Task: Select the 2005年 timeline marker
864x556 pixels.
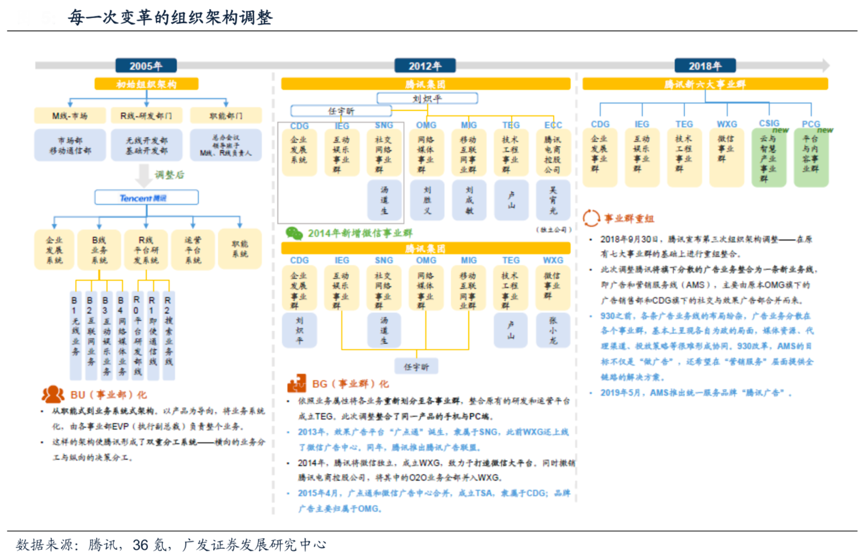Action: click(147, 65)
